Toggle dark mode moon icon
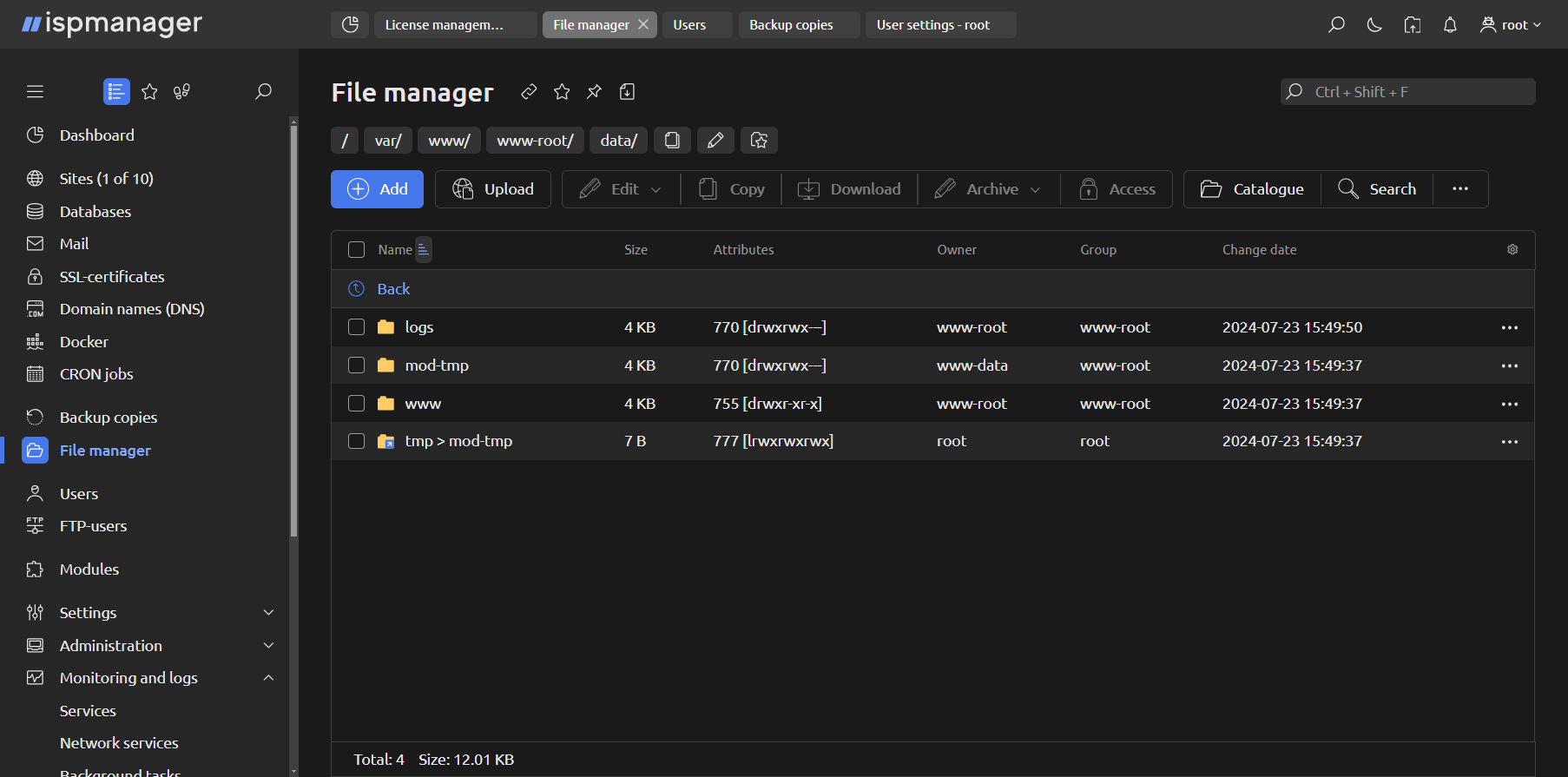The image size is (1568, 777). click(1374, 25)
